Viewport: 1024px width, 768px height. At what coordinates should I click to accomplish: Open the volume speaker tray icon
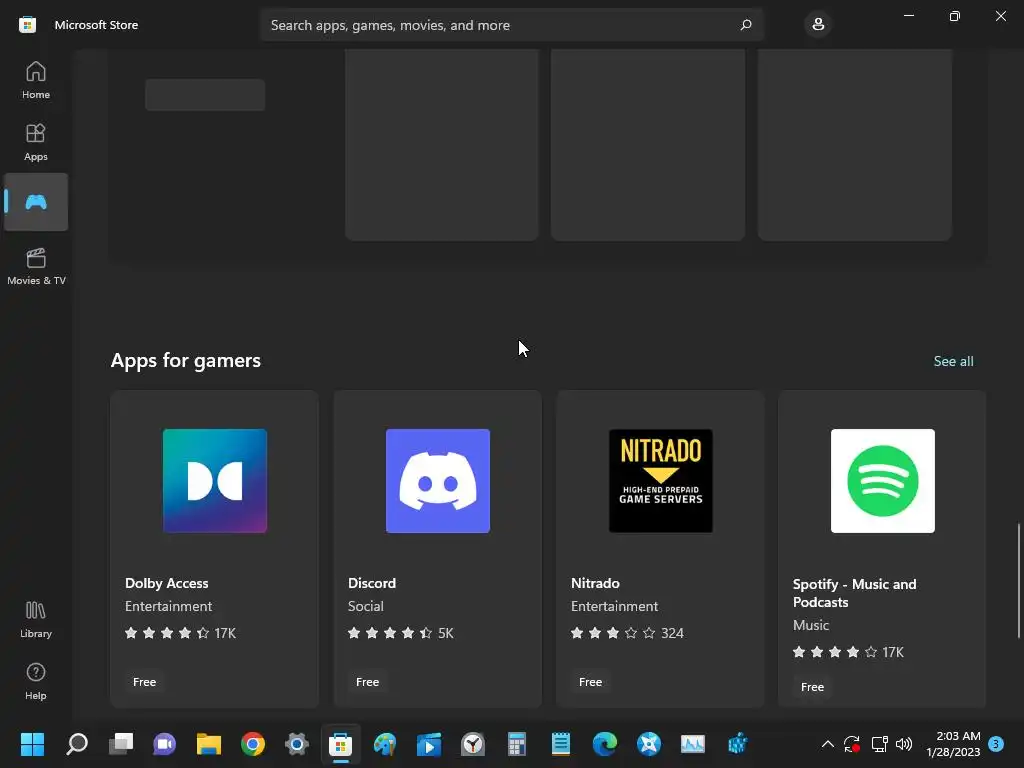coord(904,744)
